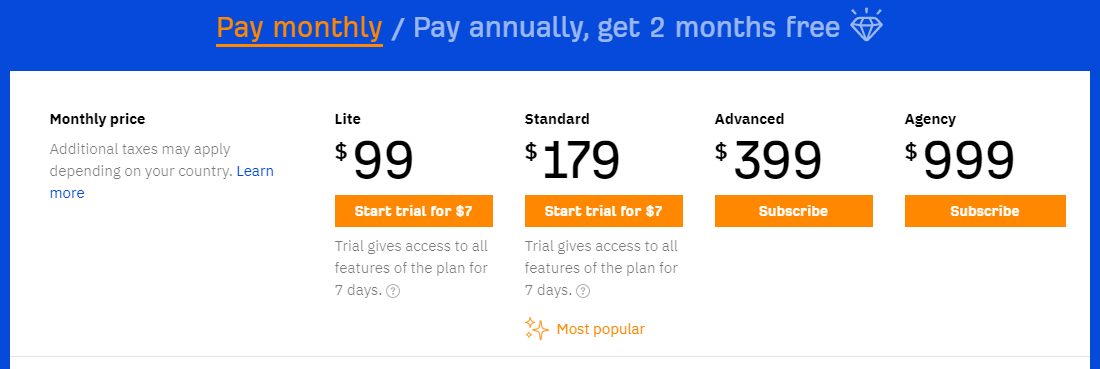Start the $7 trial for Lite plan

[414, 211]
